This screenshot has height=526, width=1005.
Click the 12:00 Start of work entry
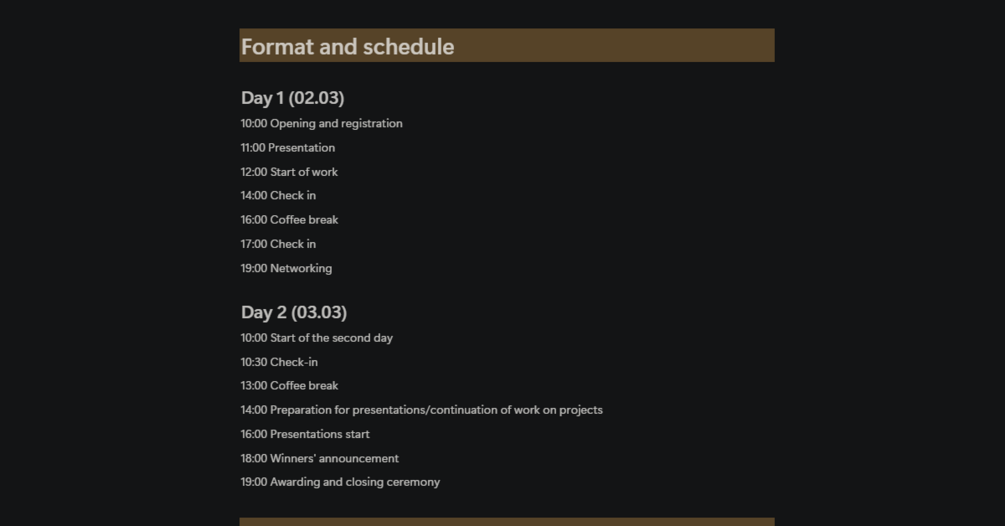(x=289, y=172)
